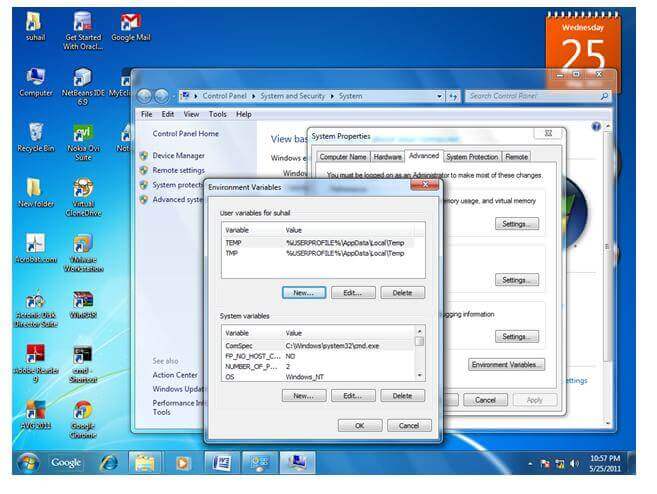The image size is (657, 494).
Task: Open the Windows Start orb
Action: pos(28,463)
